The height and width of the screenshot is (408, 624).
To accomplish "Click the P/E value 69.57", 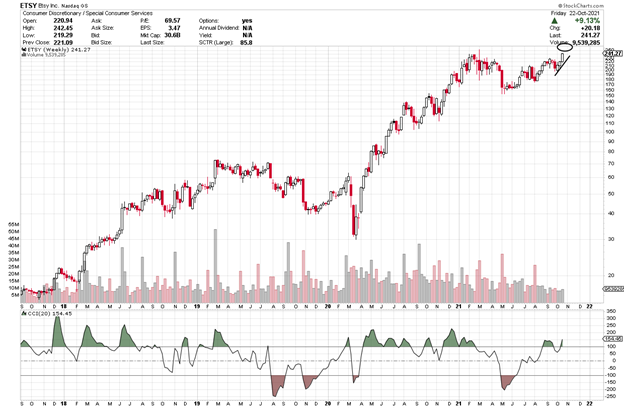I will point(172,21).
